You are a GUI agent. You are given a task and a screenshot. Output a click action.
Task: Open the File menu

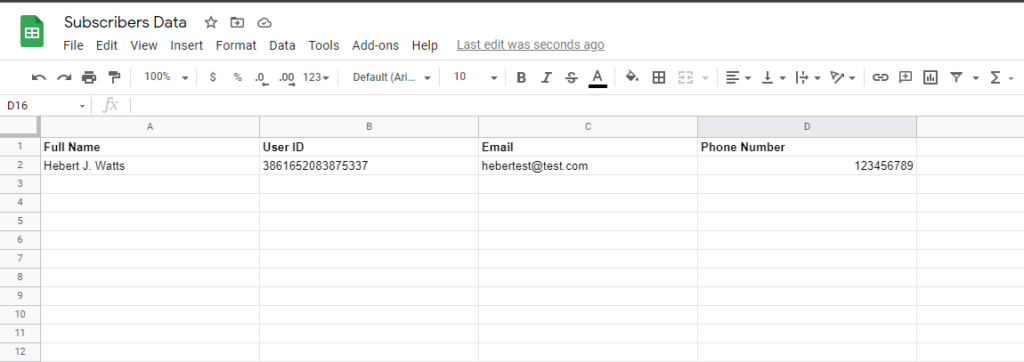[x=73, y=45]
